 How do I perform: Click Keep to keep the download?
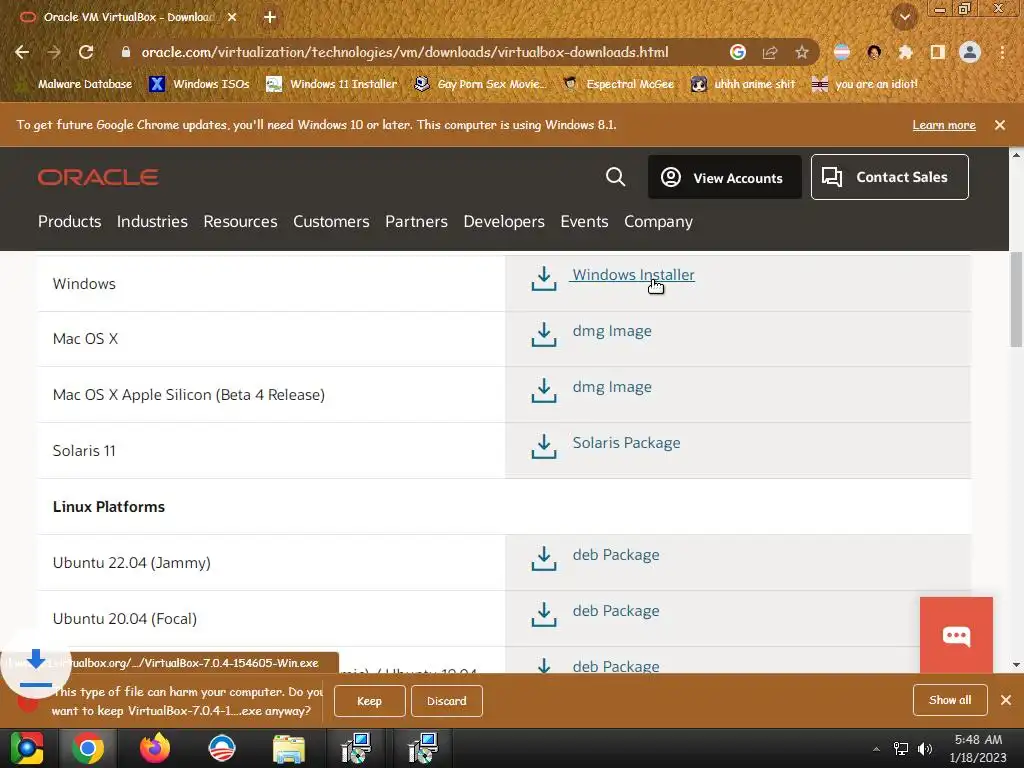coord(370,701)
